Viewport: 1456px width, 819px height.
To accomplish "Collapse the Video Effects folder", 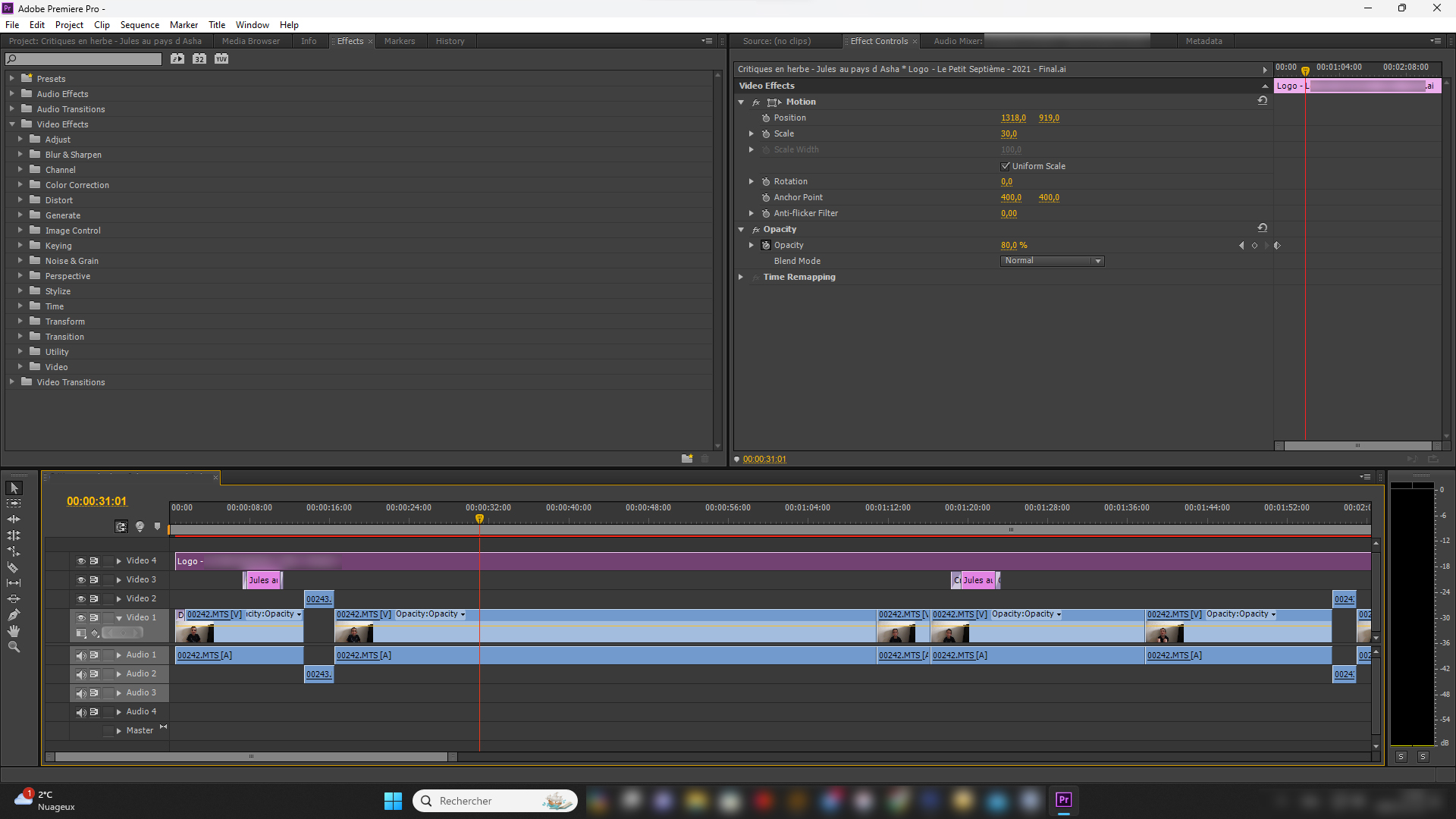I will point(12,124).
